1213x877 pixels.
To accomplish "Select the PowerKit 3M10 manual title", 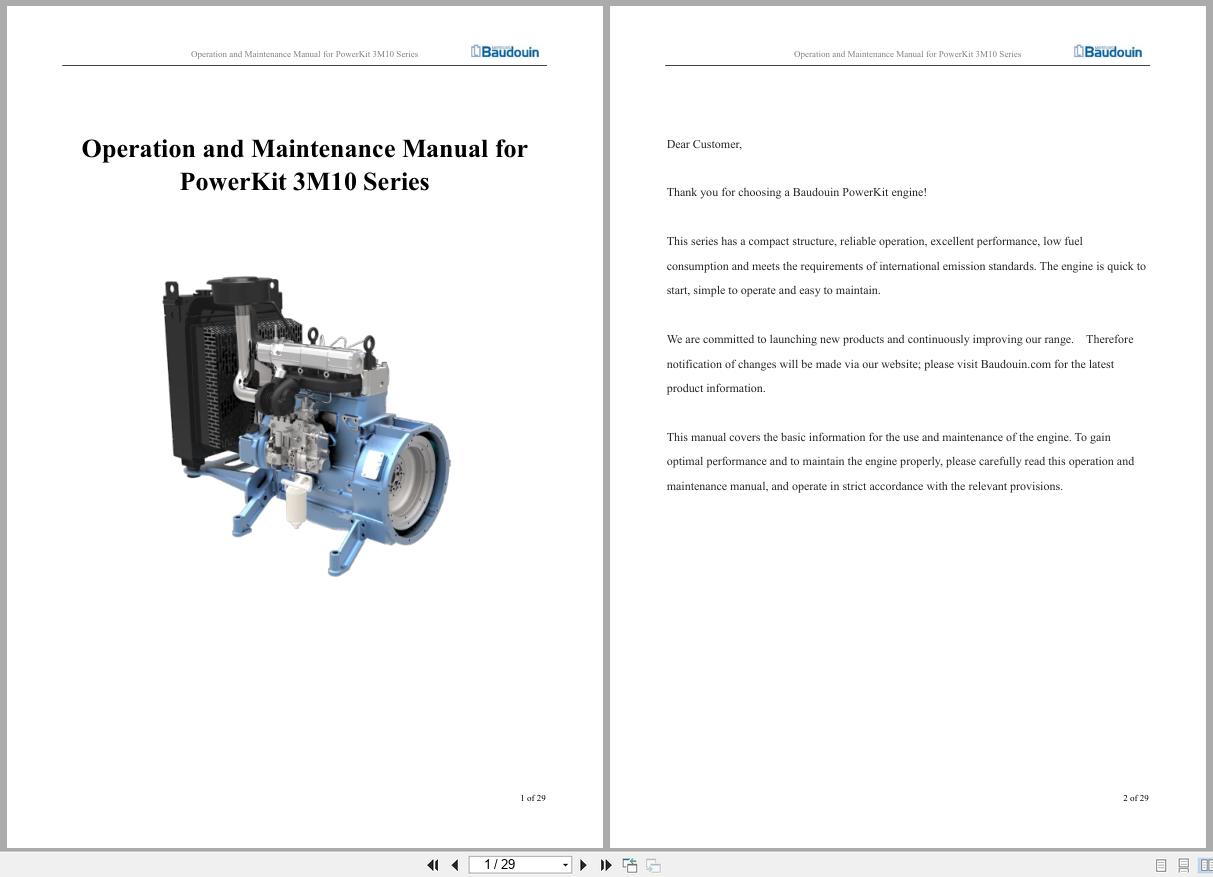I will pyautogui.click(x=304, y=165).
